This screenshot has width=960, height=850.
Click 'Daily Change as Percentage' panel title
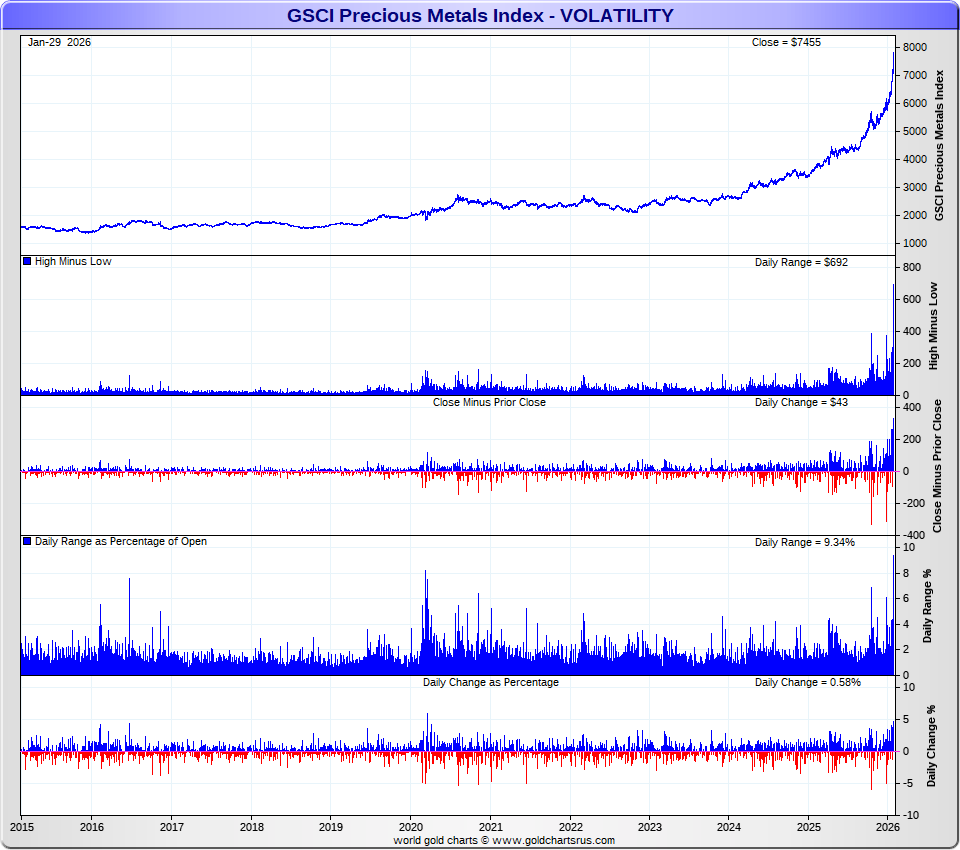tap(490, 682)
